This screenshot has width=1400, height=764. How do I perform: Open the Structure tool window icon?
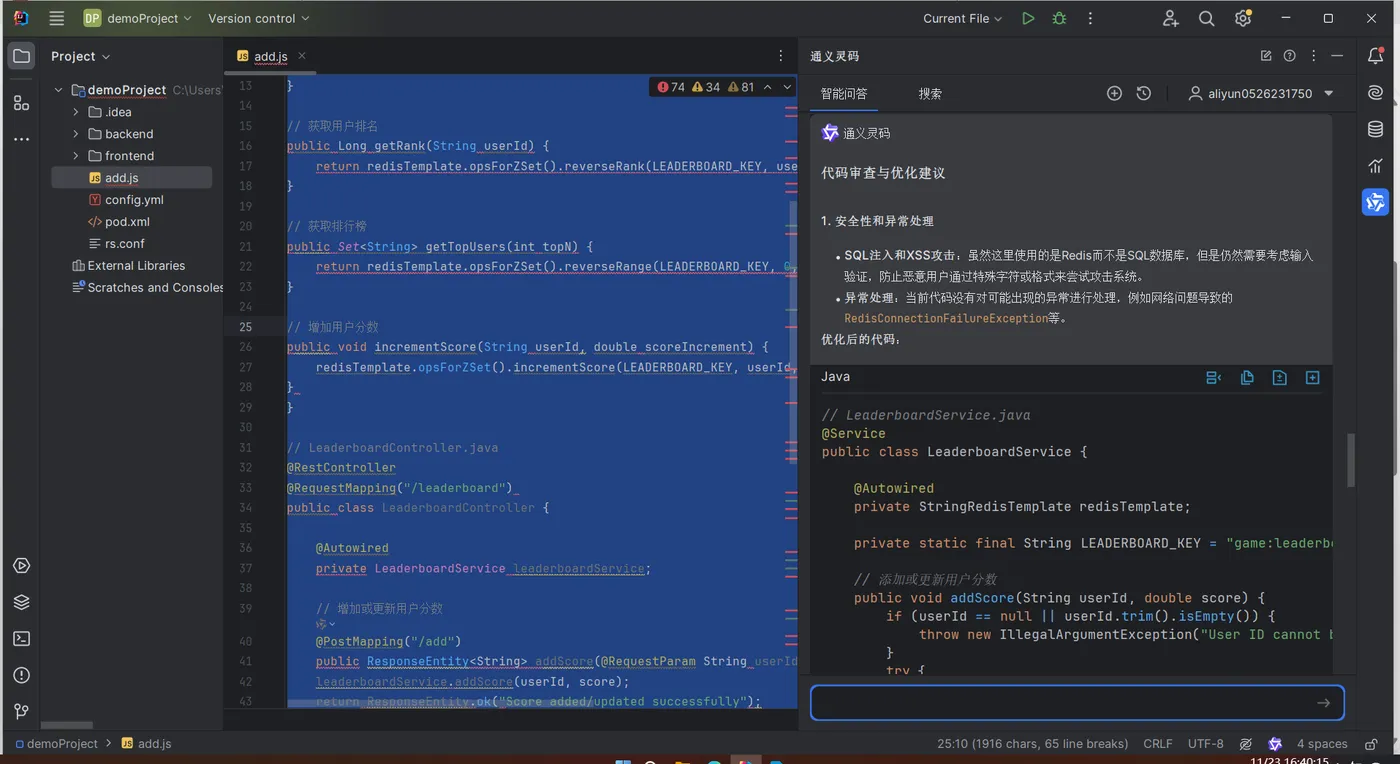click(x=21, y=102)
